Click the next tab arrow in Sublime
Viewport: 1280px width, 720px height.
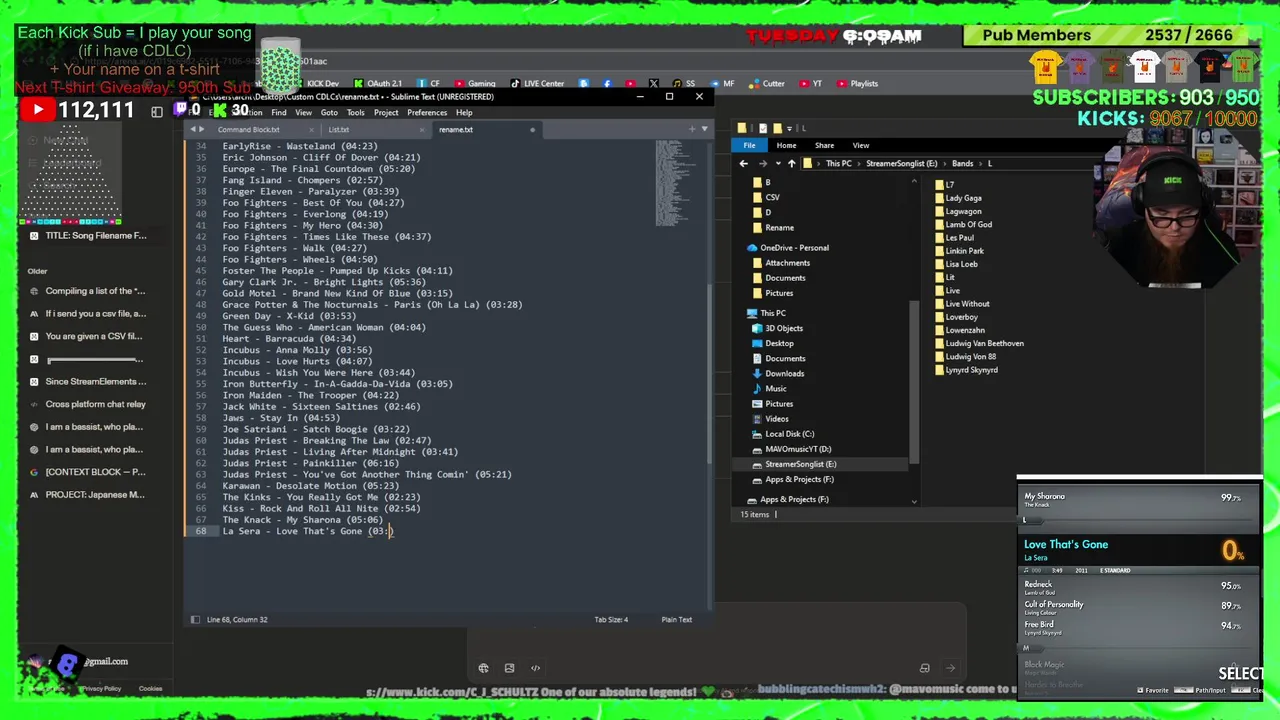point(201,129)
